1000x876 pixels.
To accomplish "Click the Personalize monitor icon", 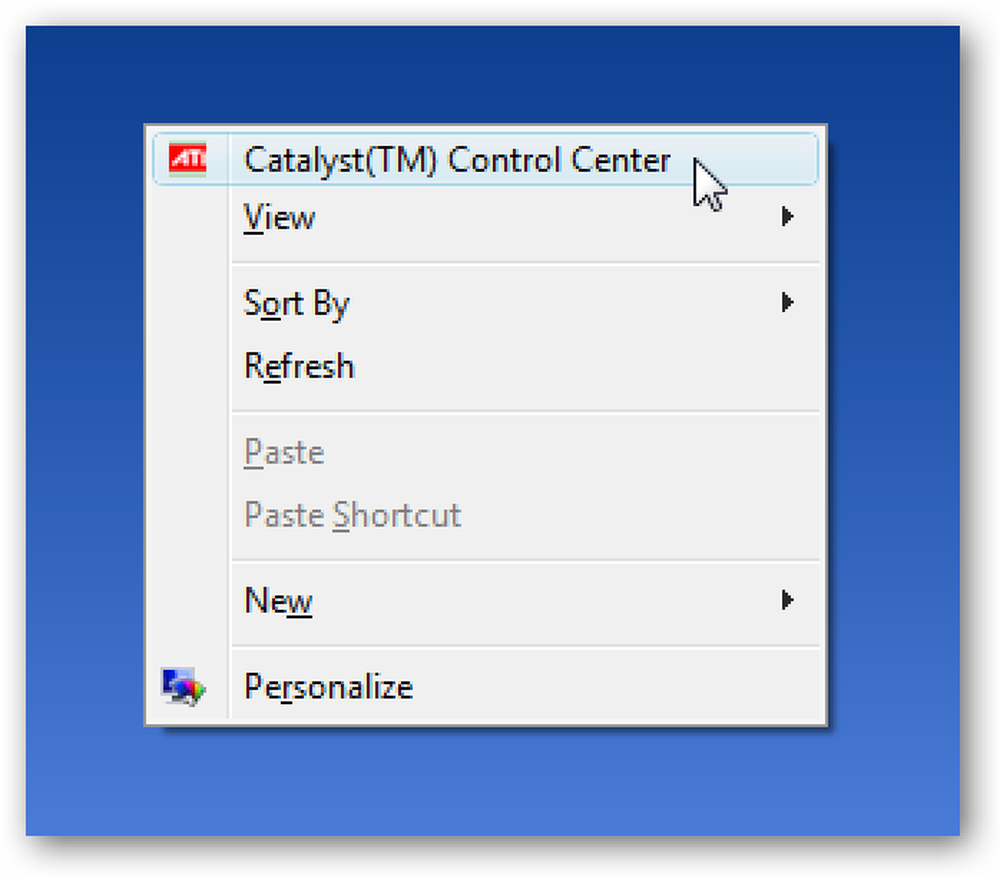I will tap(183, 687).
